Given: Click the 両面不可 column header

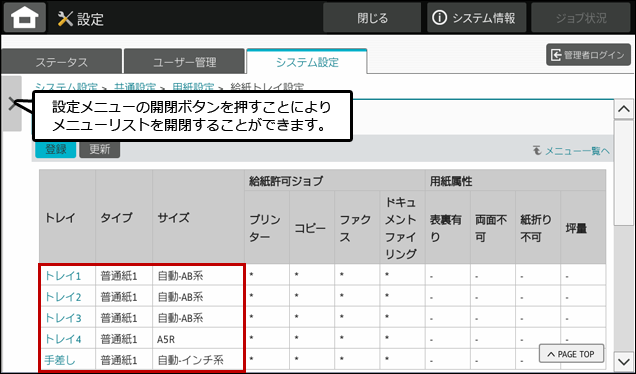Looking at the screenshot, I should coord(493,228).
